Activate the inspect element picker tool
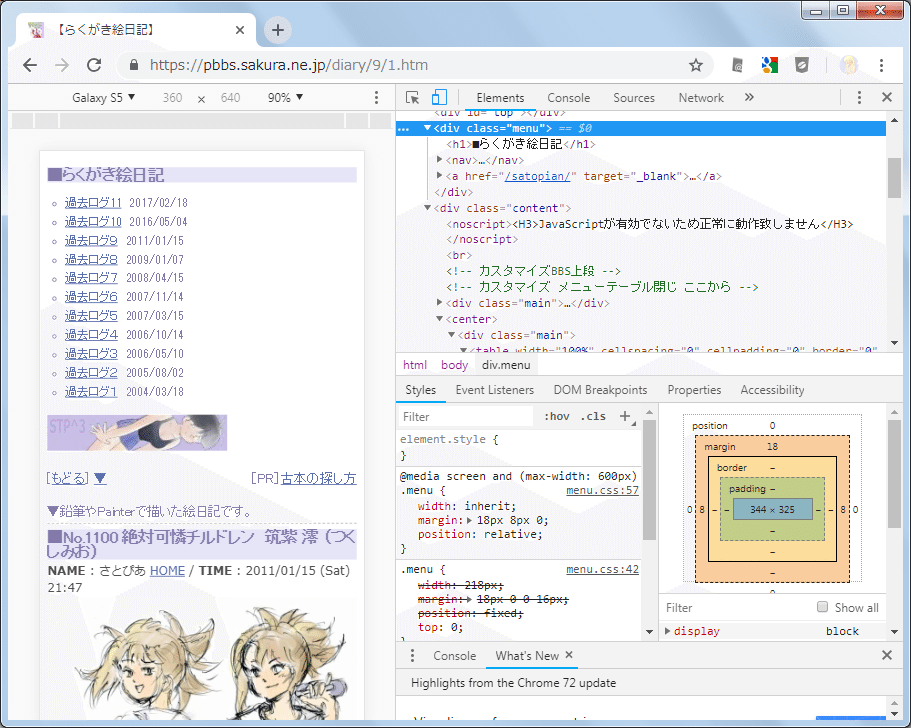Viewport: 911px width, 728px height. (413, 98)
